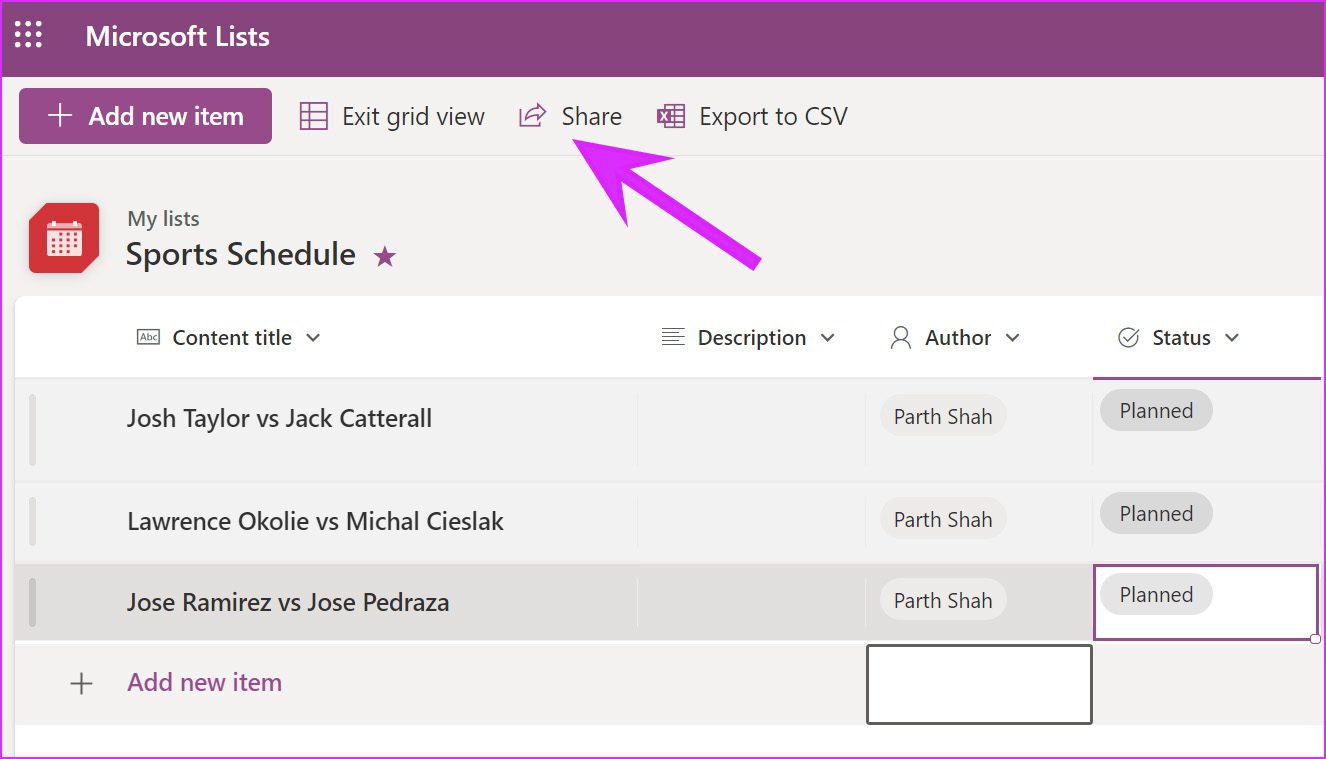Click the plus icon beside Add new item row
This screenshot has height=759, width=1326.
pyautogui.click(x=81, y=683)
